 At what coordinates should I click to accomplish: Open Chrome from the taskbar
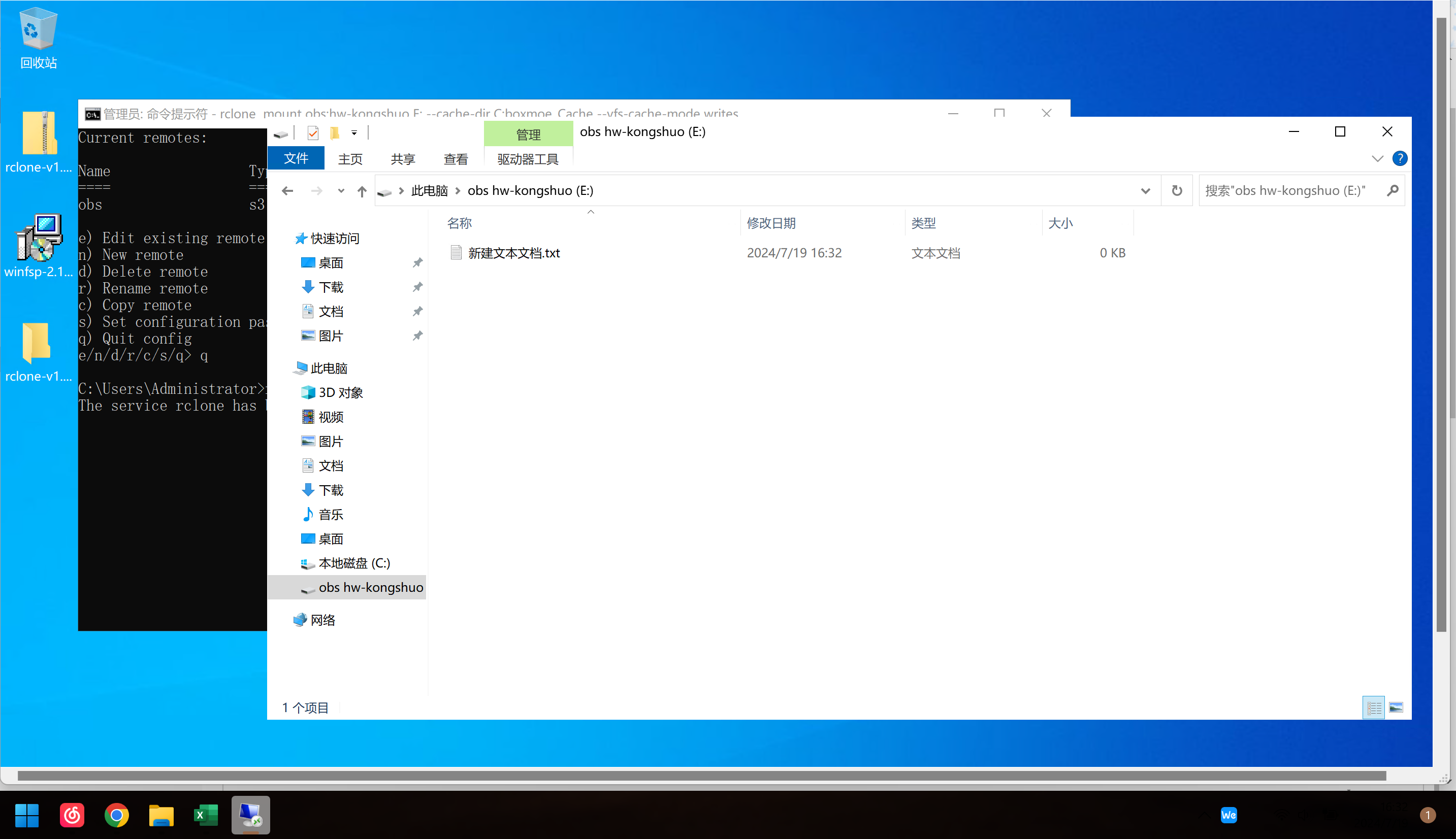coord(116,815)
